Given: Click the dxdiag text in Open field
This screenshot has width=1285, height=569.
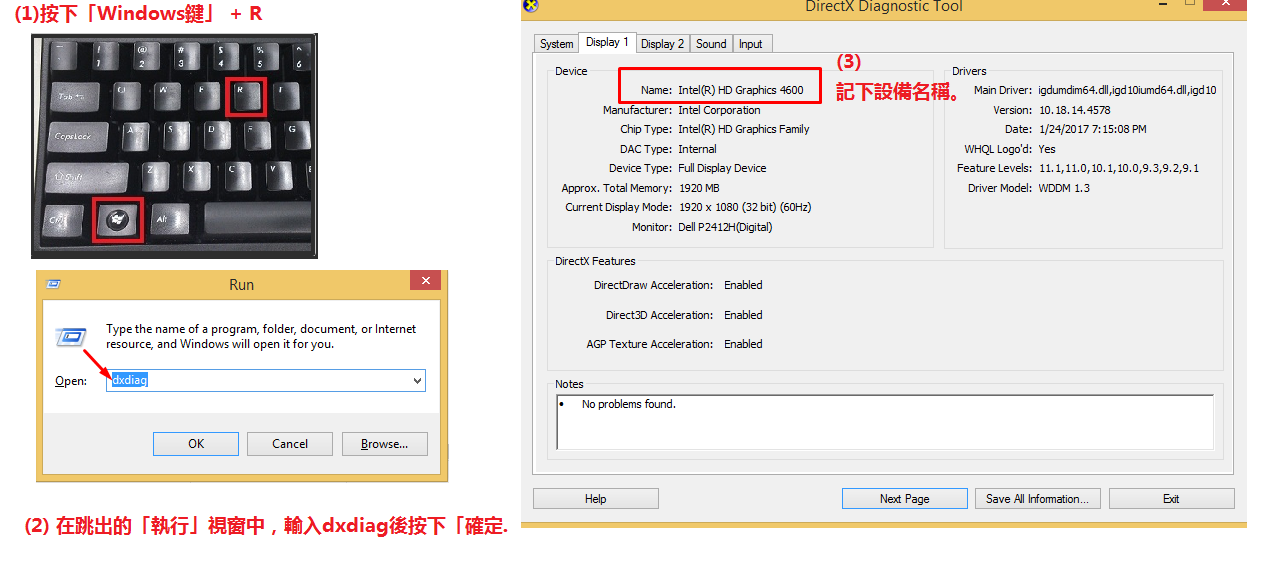Looking at the screenshot, I should 130,380.
